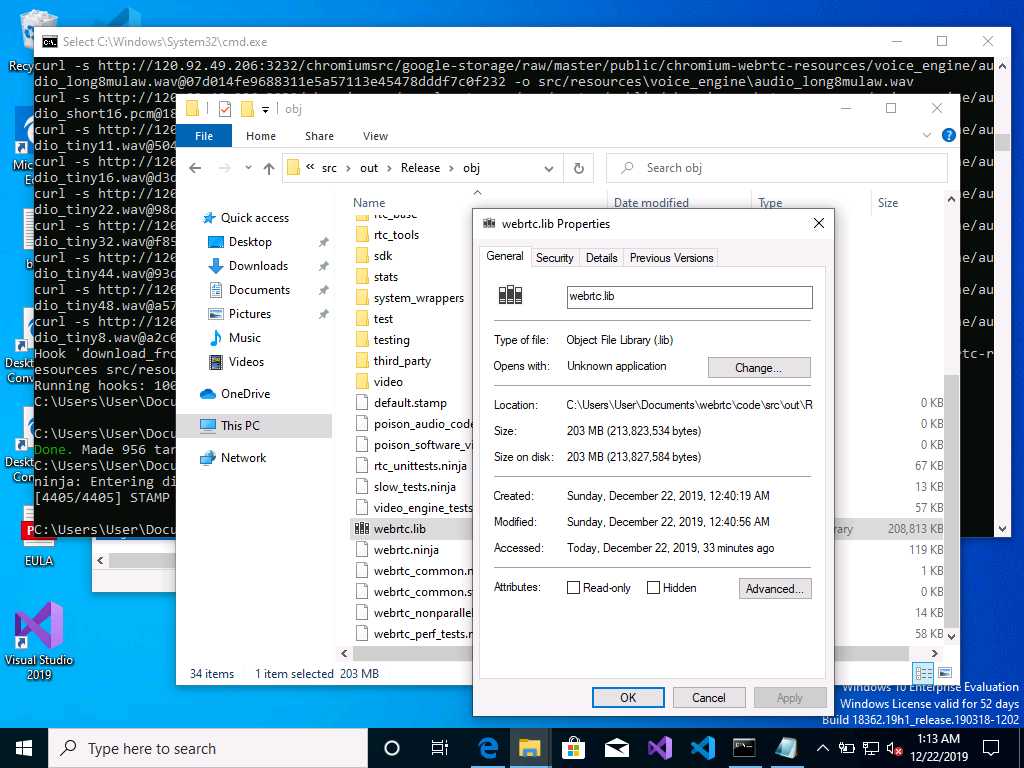Image resolution: width=1024 pixels, height=768 pixels.
Task: Select Quick access in navigation pane
Action: pos(253,218)
